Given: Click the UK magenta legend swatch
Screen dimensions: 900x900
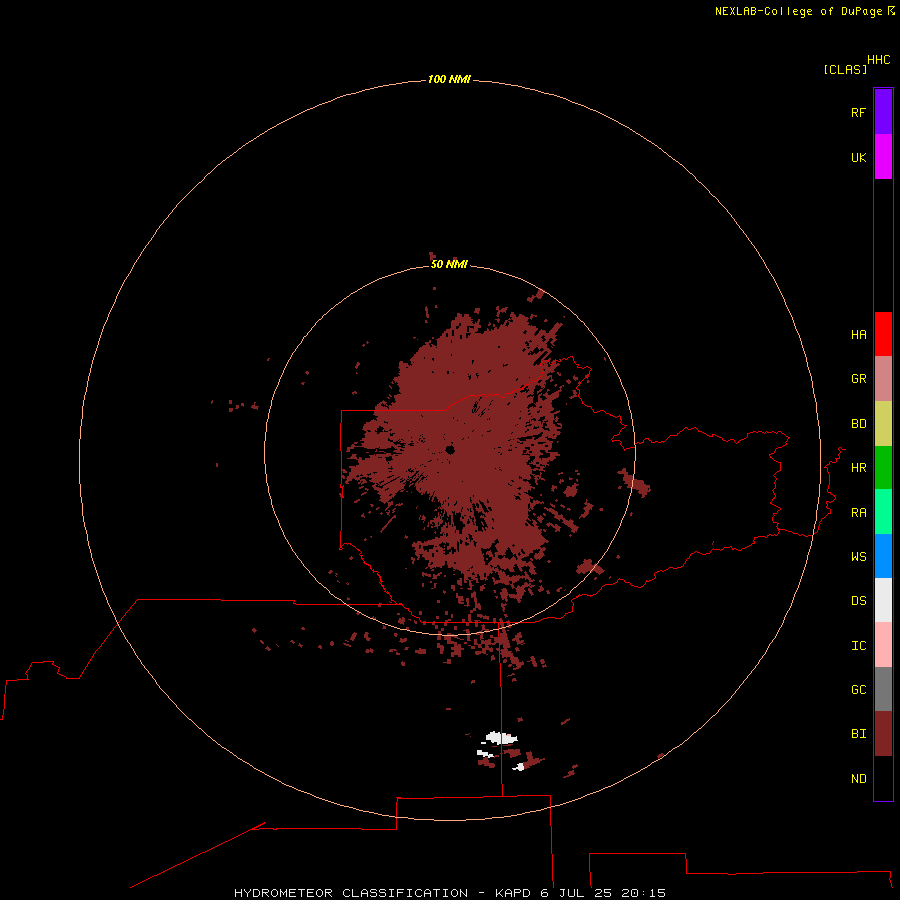Looking at the screenshot, I should point(883,157).
